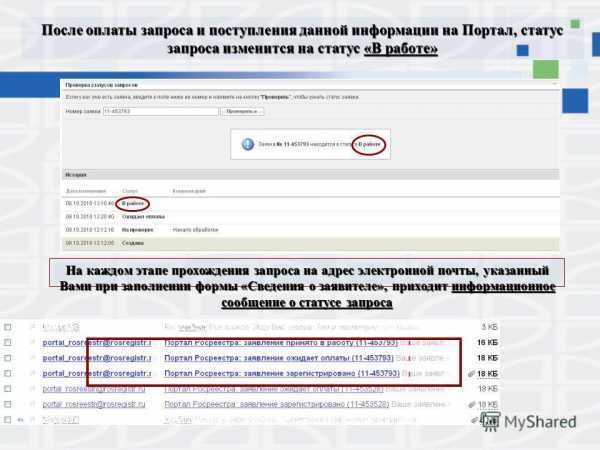The width and height of the screenshot is (600, 450).
Task: Click the 'История' section header
Action: (x=310, y=175)
